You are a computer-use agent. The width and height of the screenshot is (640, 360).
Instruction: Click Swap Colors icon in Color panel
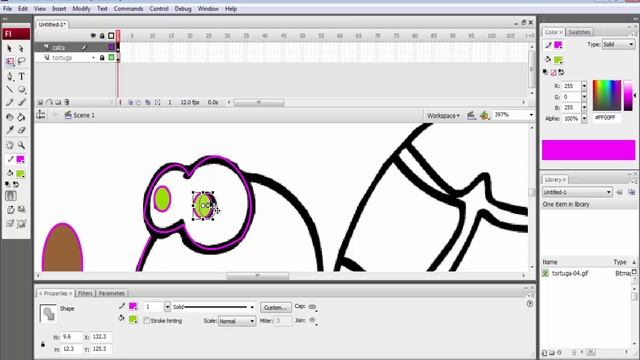[561, 73]
